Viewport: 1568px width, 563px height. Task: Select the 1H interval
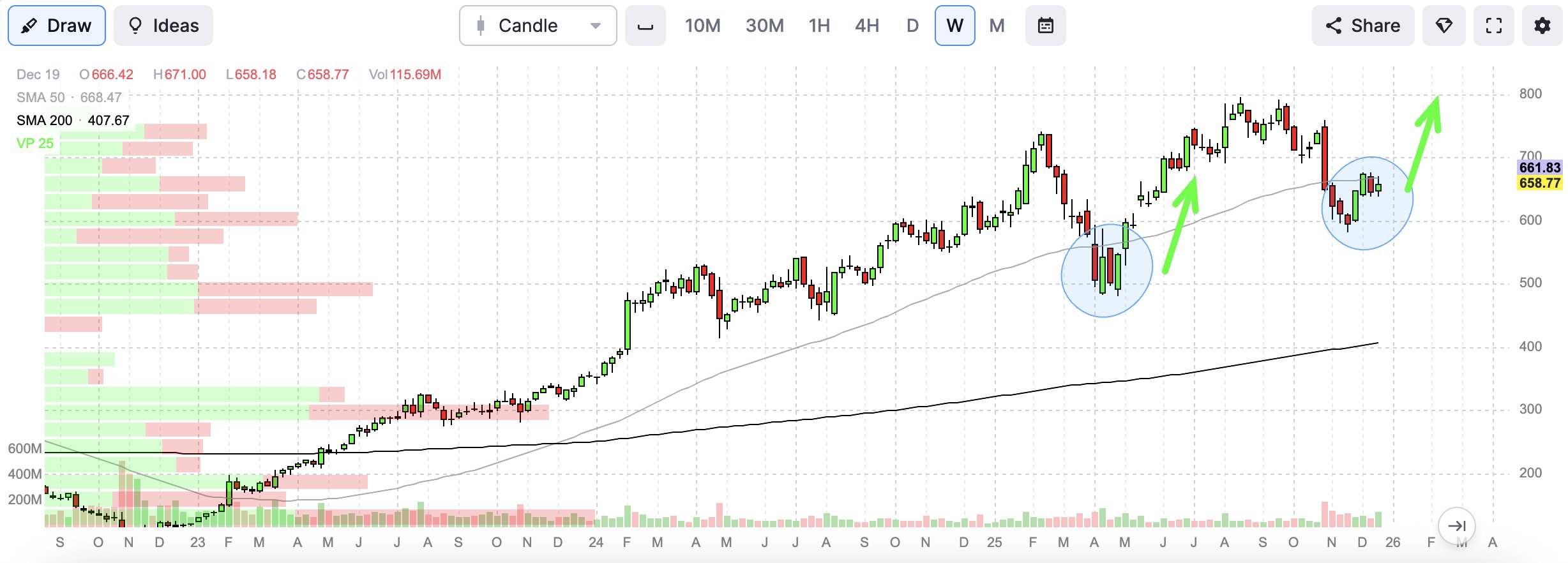pos(819,26)
